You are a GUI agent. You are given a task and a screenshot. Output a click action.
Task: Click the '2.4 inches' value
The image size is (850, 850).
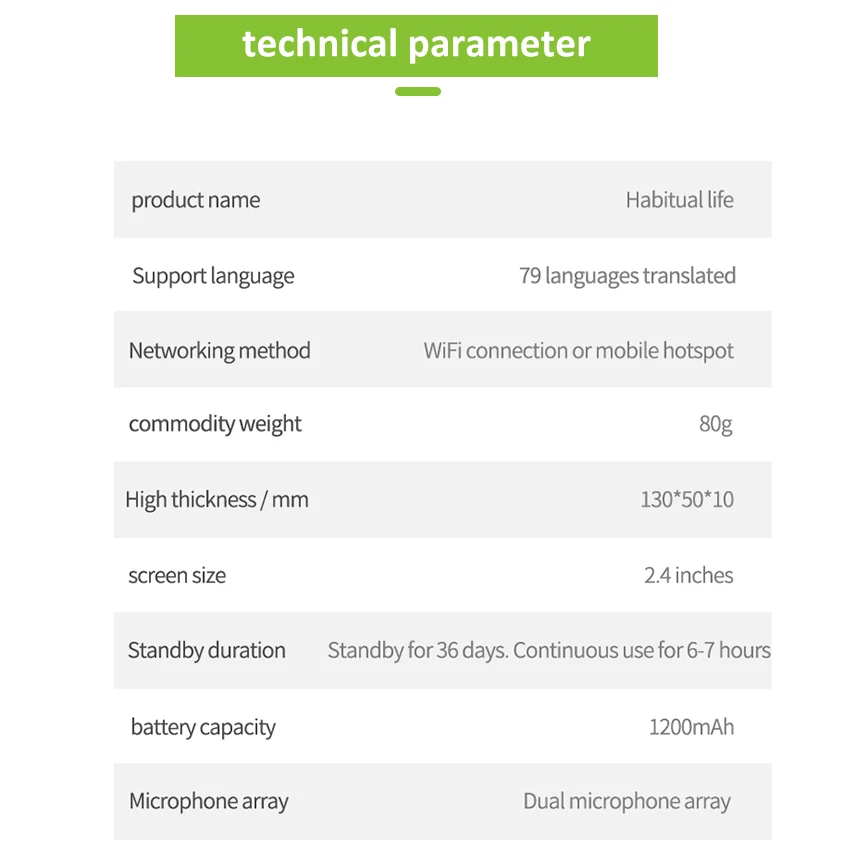pos(688,575)
